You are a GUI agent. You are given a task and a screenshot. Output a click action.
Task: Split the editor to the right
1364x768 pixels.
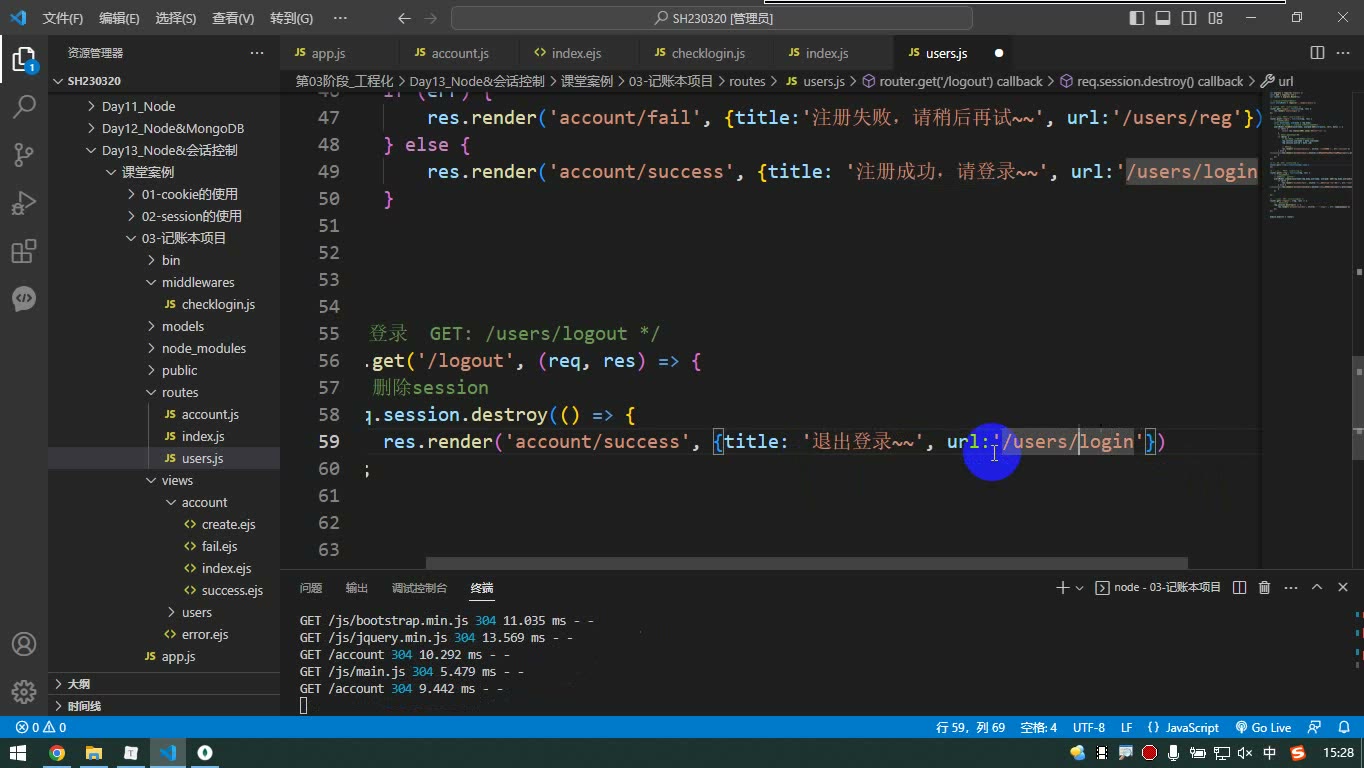point(1317,53)
